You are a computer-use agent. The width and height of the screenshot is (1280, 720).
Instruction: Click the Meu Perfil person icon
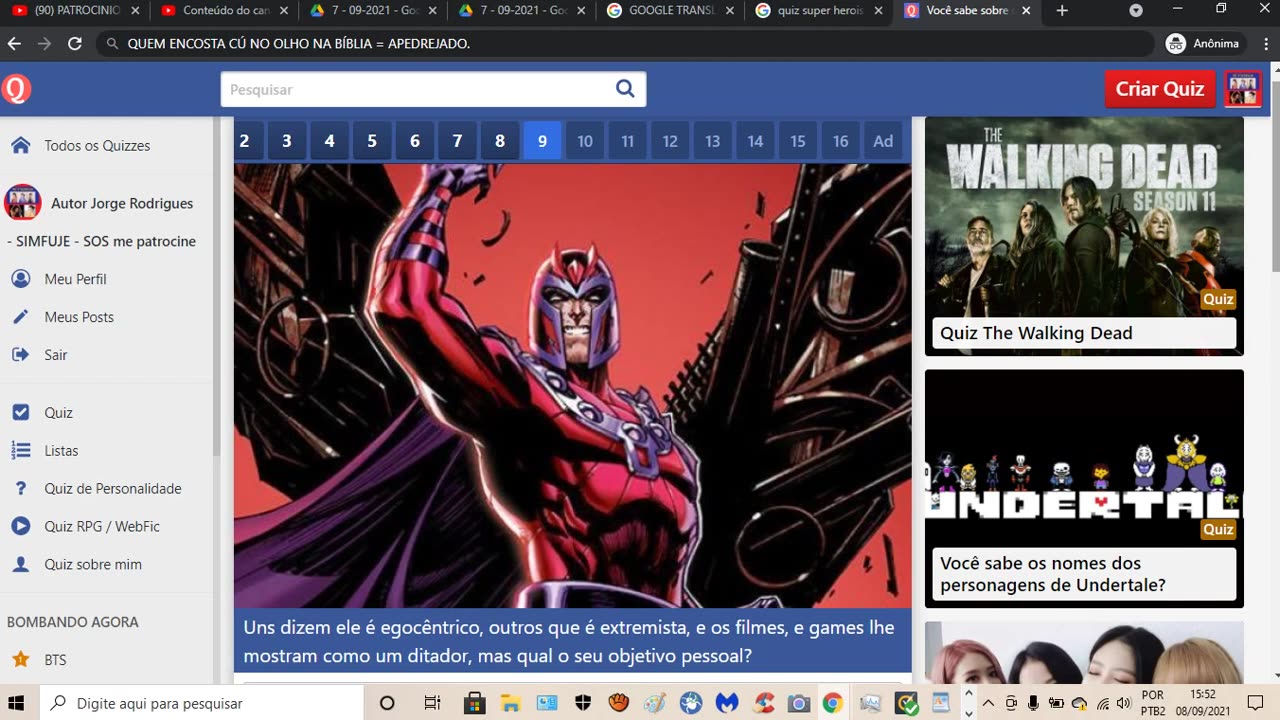(20, 279)
